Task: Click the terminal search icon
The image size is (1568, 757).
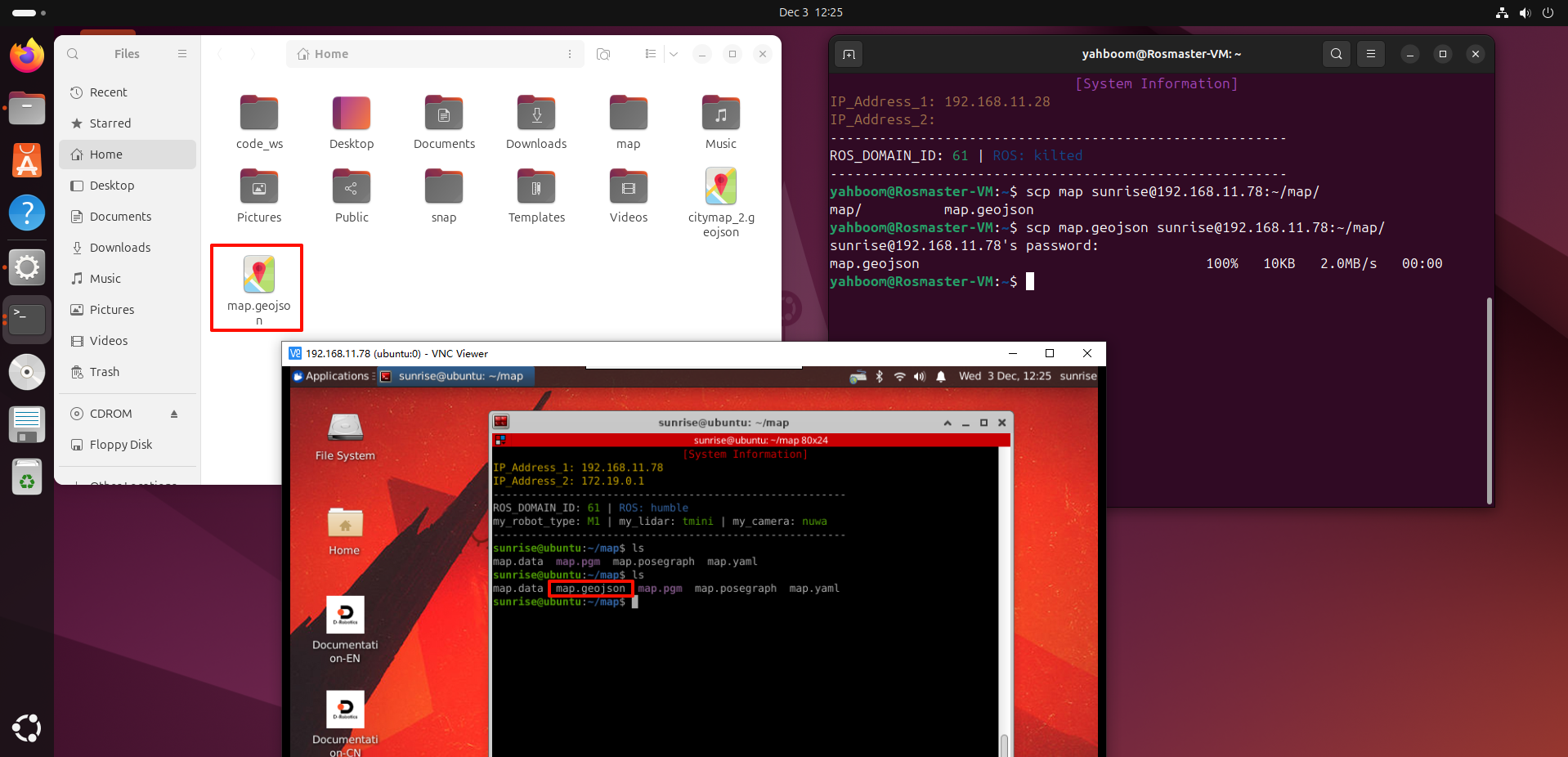Action: (x=1336, y=54)
